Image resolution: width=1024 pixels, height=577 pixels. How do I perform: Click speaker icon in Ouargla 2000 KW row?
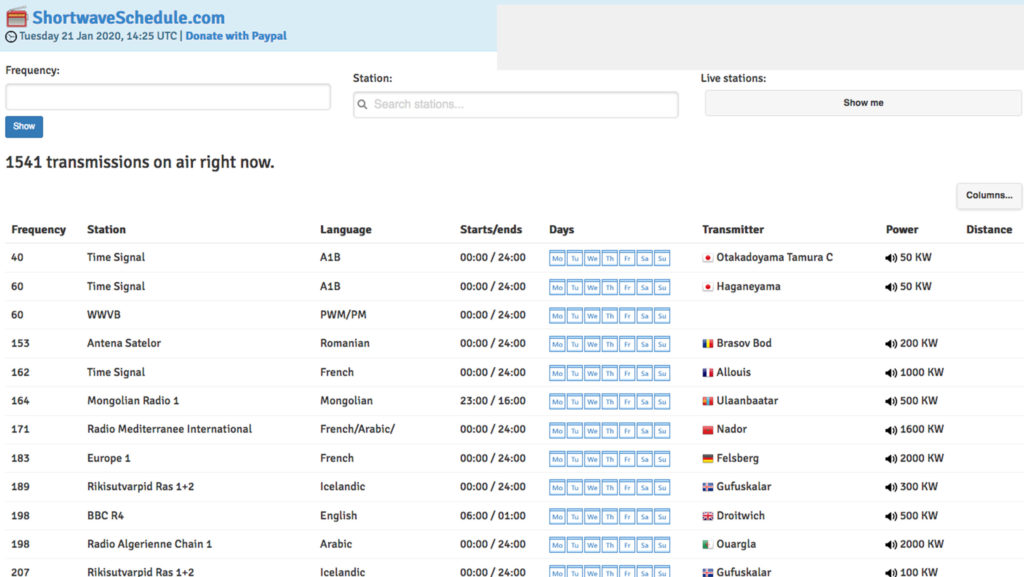point(891,544)
